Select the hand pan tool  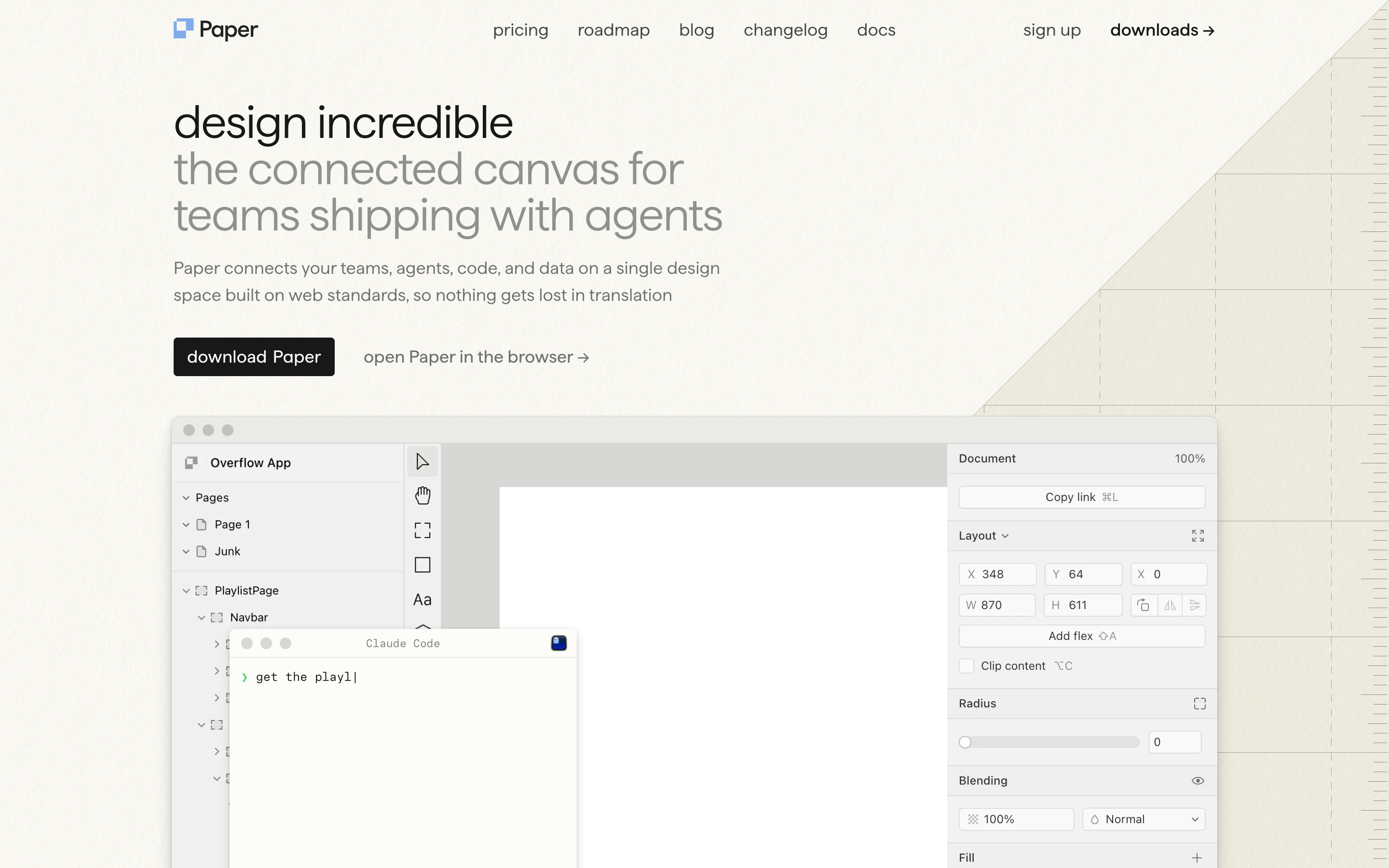[x=422, y=495]
